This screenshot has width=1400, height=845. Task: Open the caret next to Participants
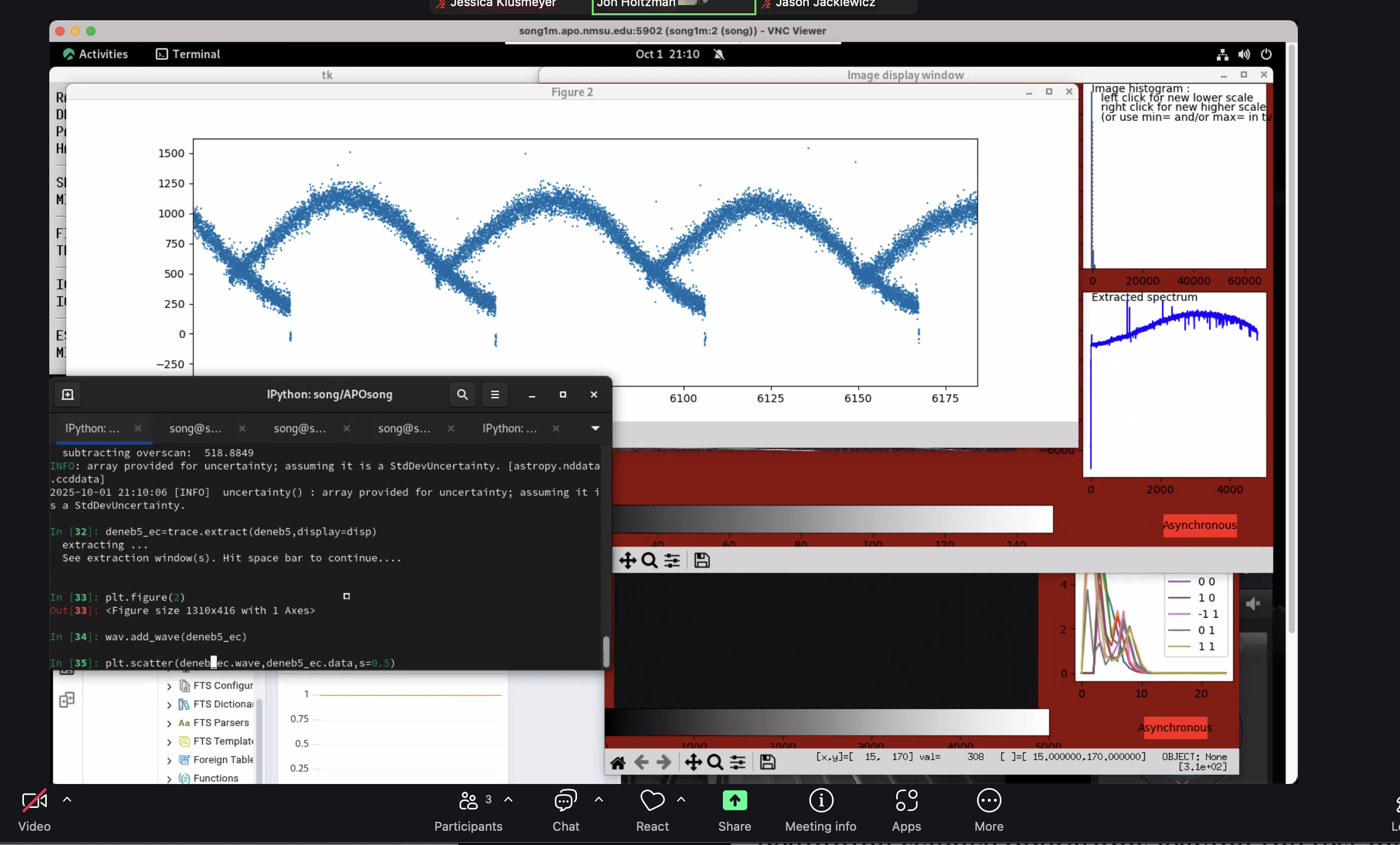(x=508, y=800)
